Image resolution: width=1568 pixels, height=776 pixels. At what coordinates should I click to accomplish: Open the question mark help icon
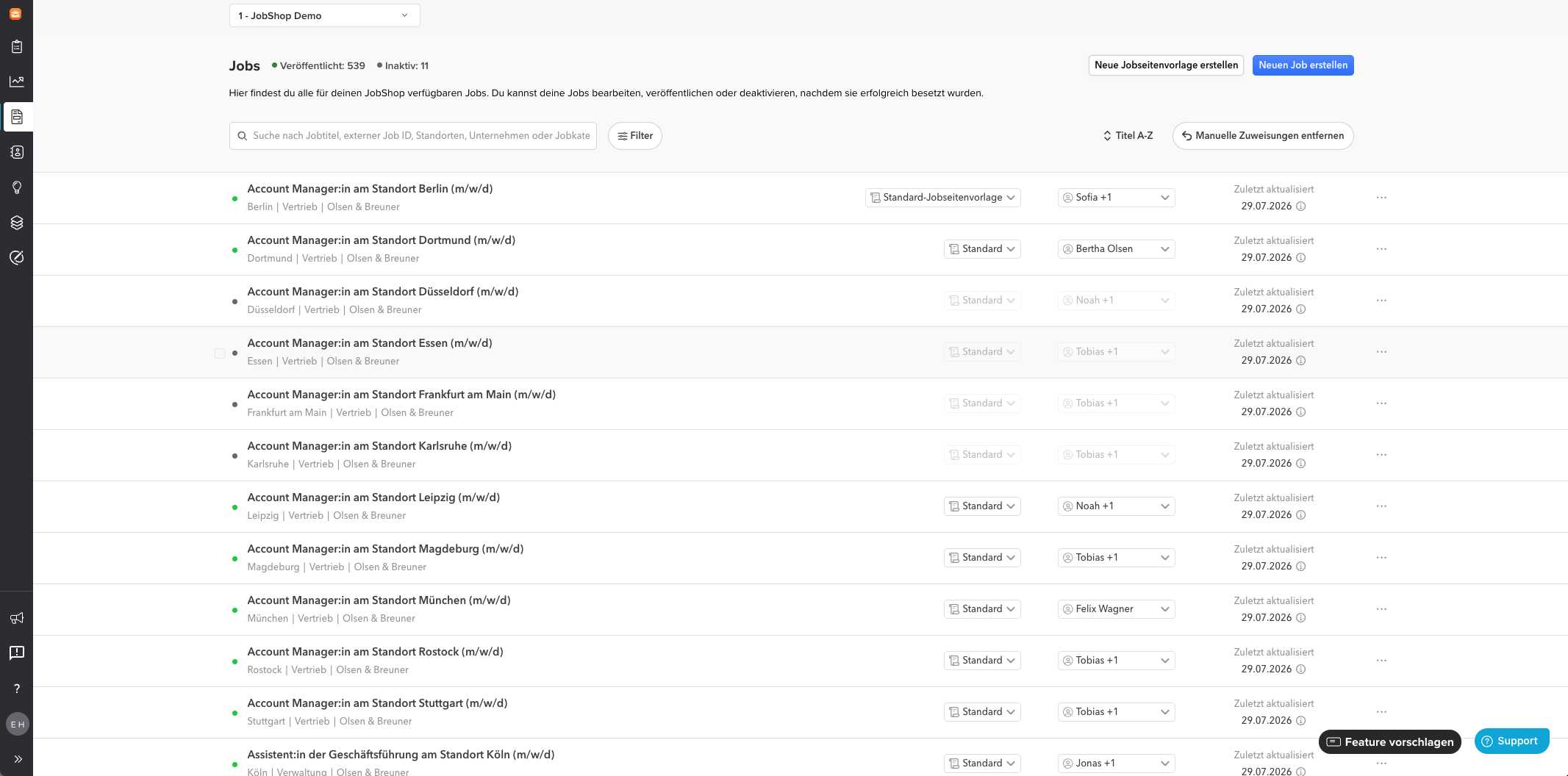coord(16,689)
